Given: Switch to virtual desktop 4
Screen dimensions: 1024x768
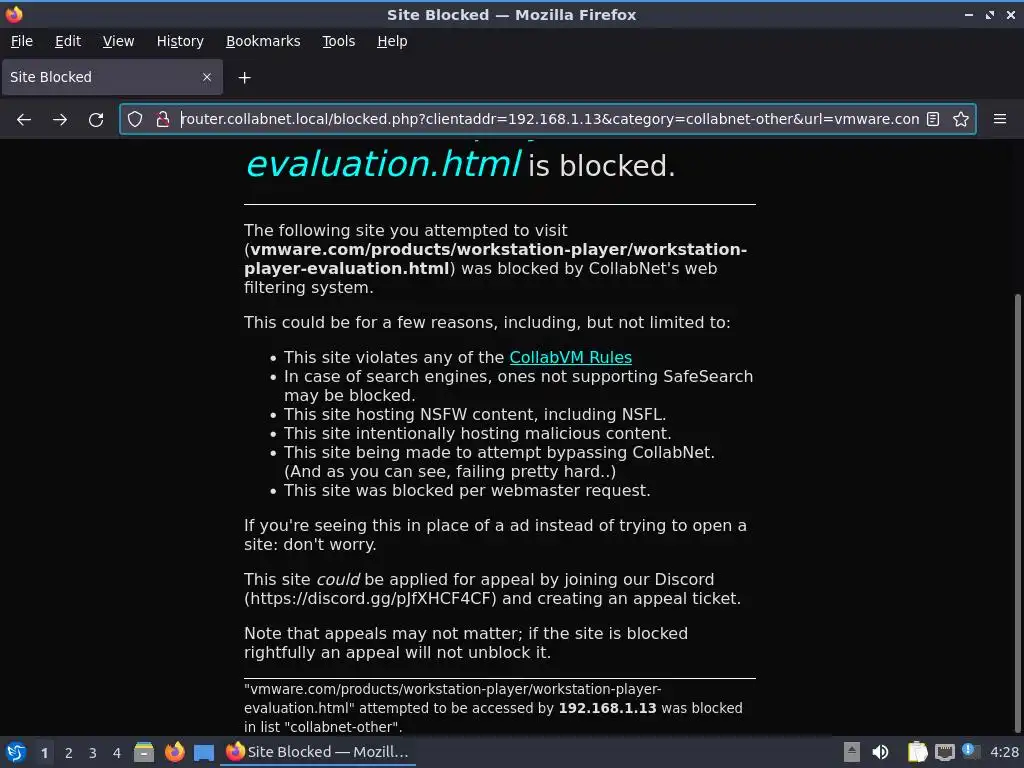Looking at the screenshot, I should (117, 753).
